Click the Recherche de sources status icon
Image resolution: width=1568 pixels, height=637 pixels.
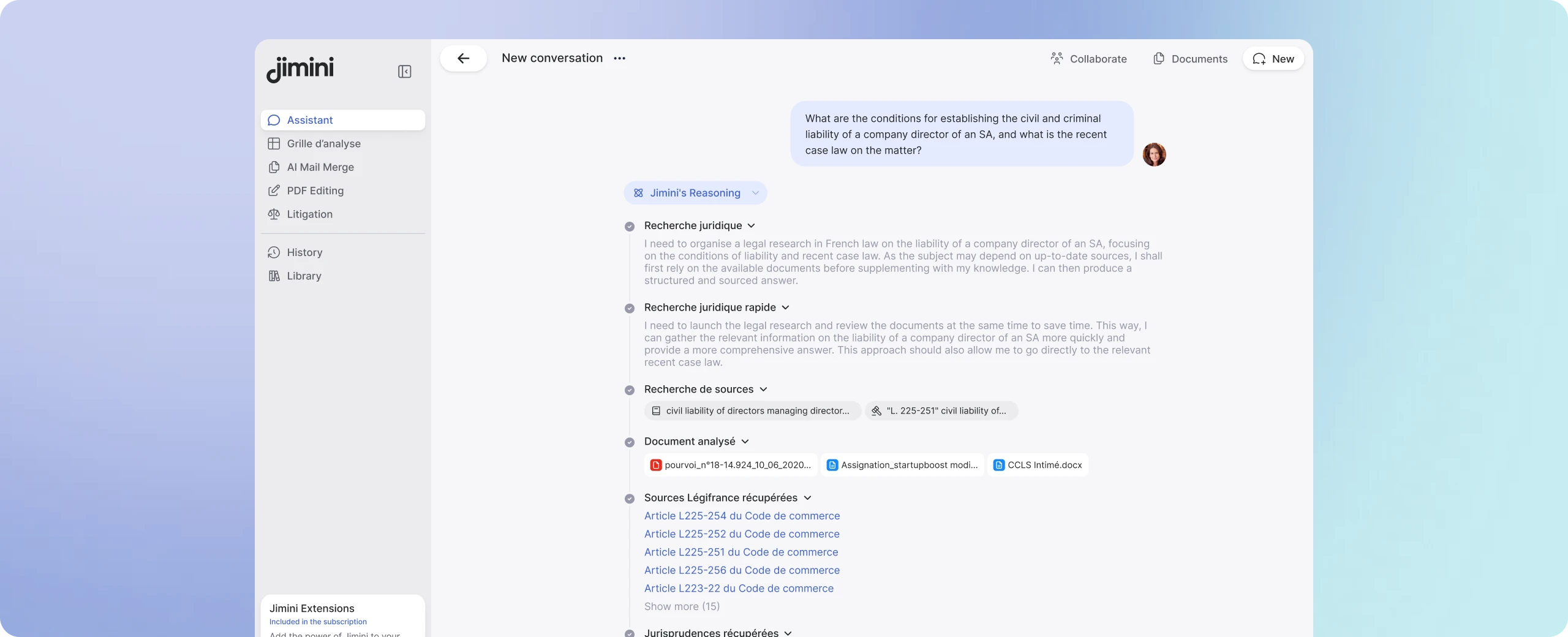point(630,390)
